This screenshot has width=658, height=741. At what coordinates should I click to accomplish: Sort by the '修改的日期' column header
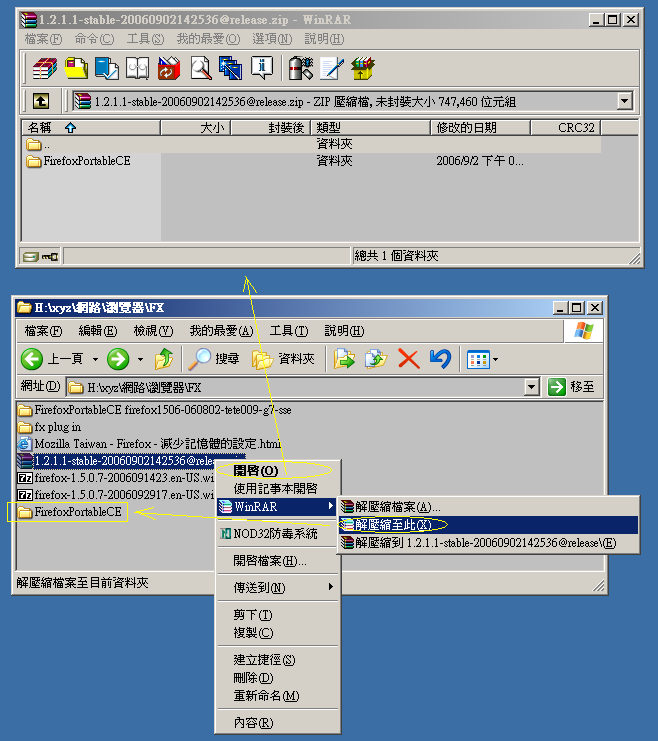(465, 128)
